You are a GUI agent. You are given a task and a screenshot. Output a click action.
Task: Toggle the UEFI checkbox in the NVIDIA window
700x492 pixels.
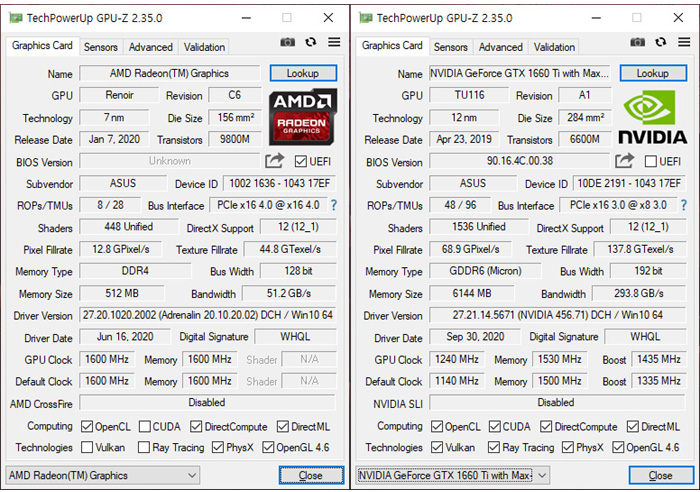point(651,161)
